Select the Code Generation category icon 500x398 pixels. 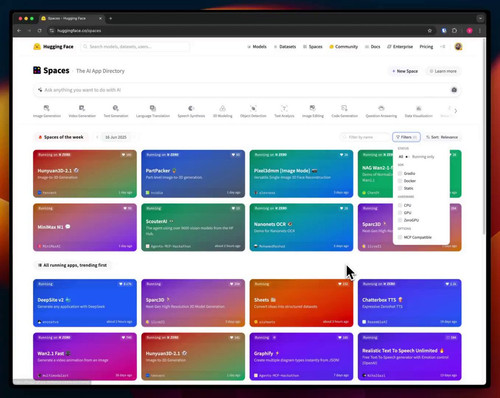click(x=344, y=108)
